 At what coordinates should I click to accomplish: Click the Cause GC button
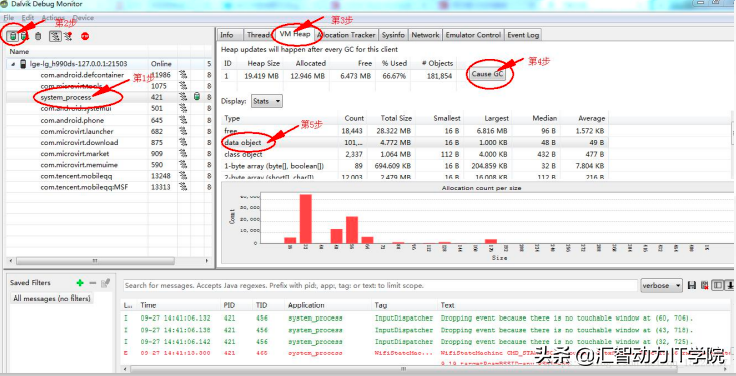488,74
